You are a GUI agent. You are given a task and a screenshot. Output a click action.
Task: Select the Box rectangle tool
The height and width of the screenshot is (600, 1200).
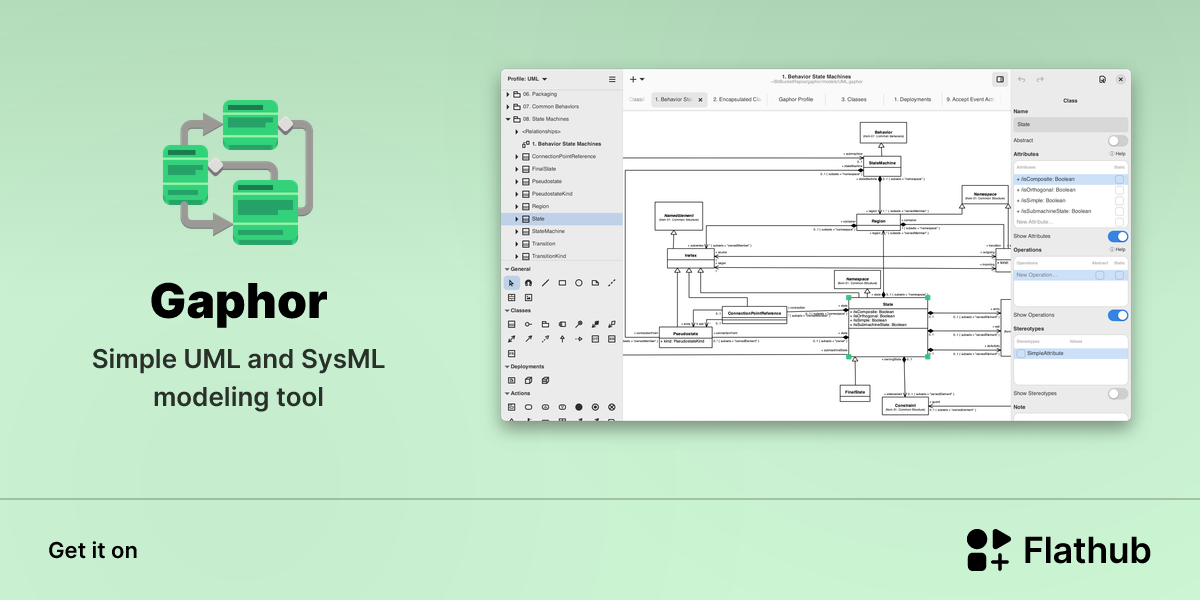562,283
